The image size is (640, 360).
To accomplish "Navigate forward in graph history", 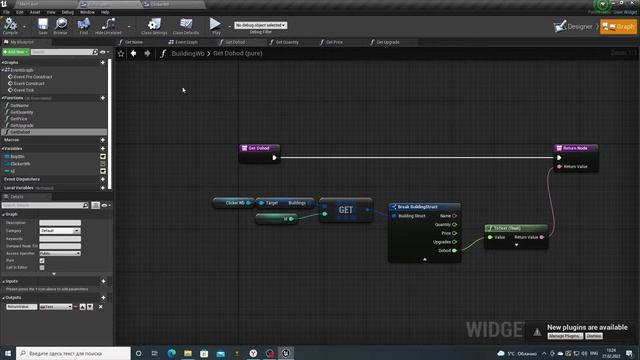I will pos(147,53).
